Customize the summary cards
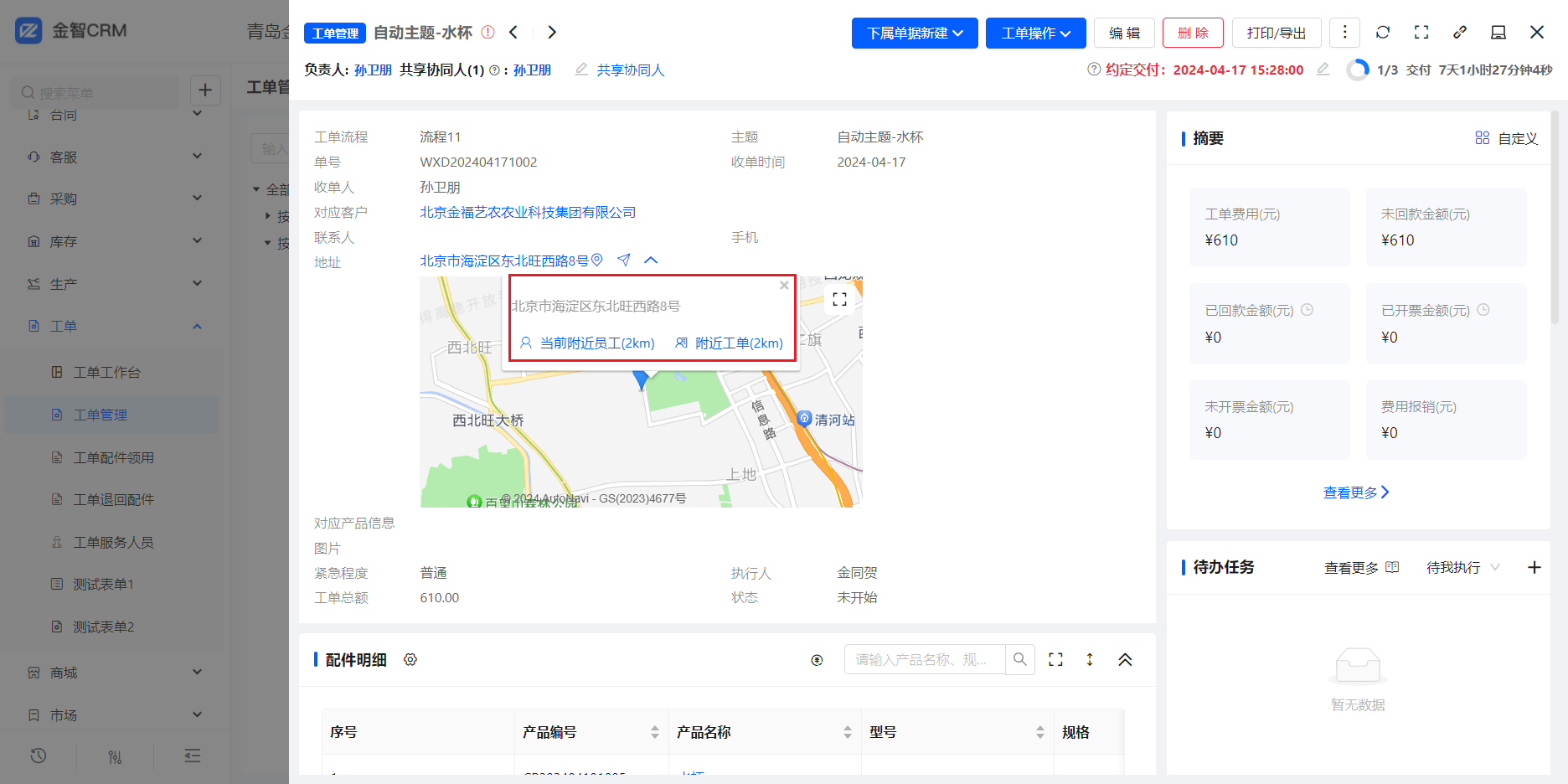Image resolution: width=1568 pixels, height=784 pixels. click(x=1507, y=138)
